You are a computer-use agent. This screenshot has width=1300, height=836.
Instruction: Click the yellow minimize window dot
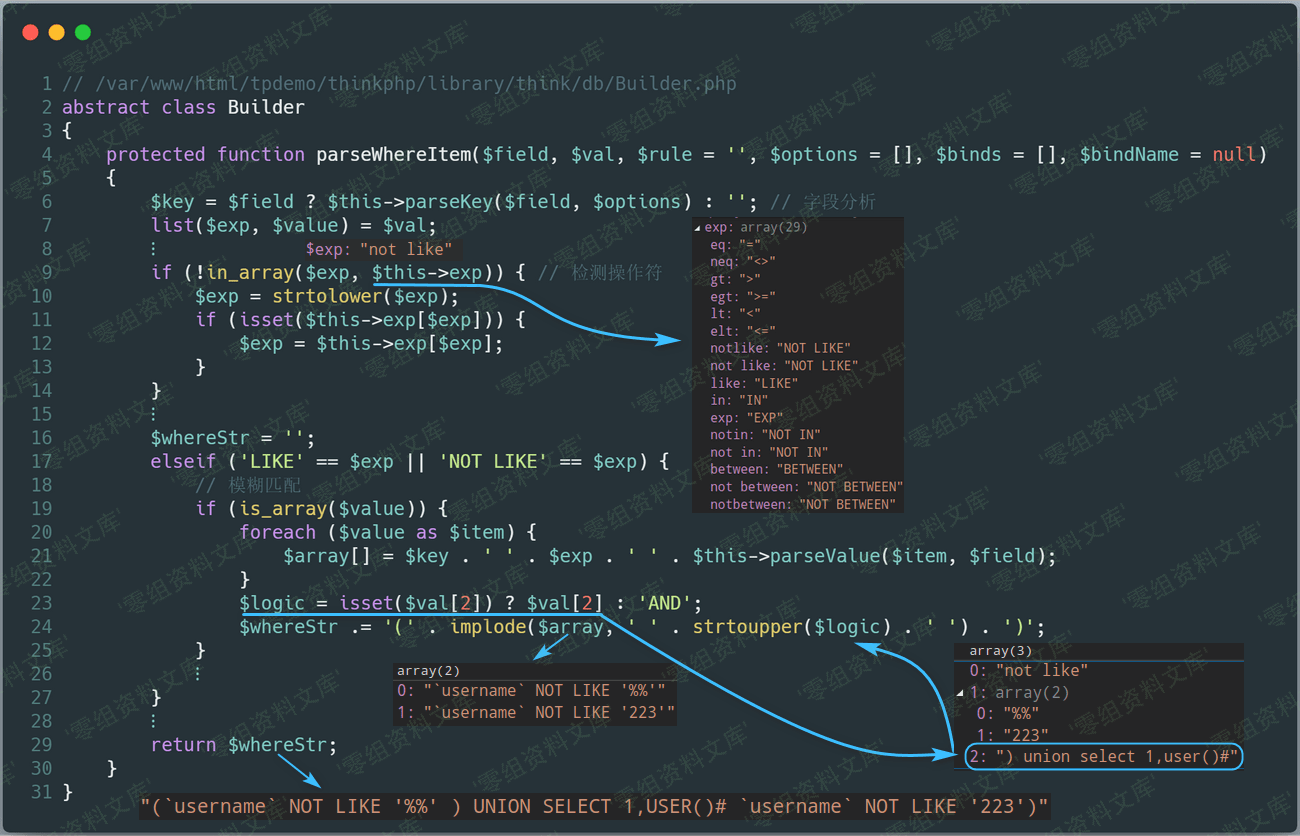(56, 33)
